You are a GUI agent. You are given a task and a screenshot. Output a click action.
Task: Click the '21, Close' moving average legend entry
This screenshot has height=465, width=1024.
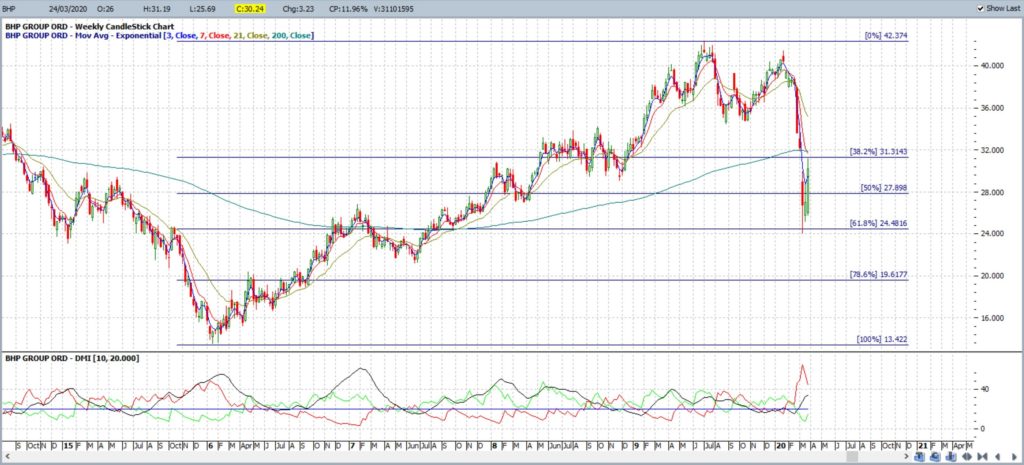[250, 35]
